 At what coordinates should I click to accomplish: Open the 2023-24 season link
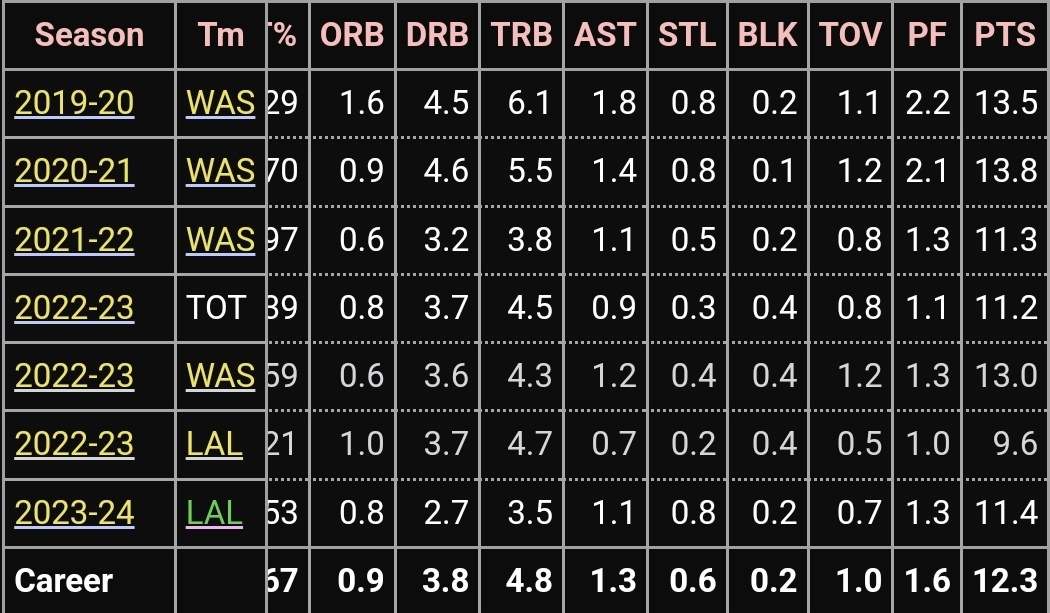coord(74,513)
